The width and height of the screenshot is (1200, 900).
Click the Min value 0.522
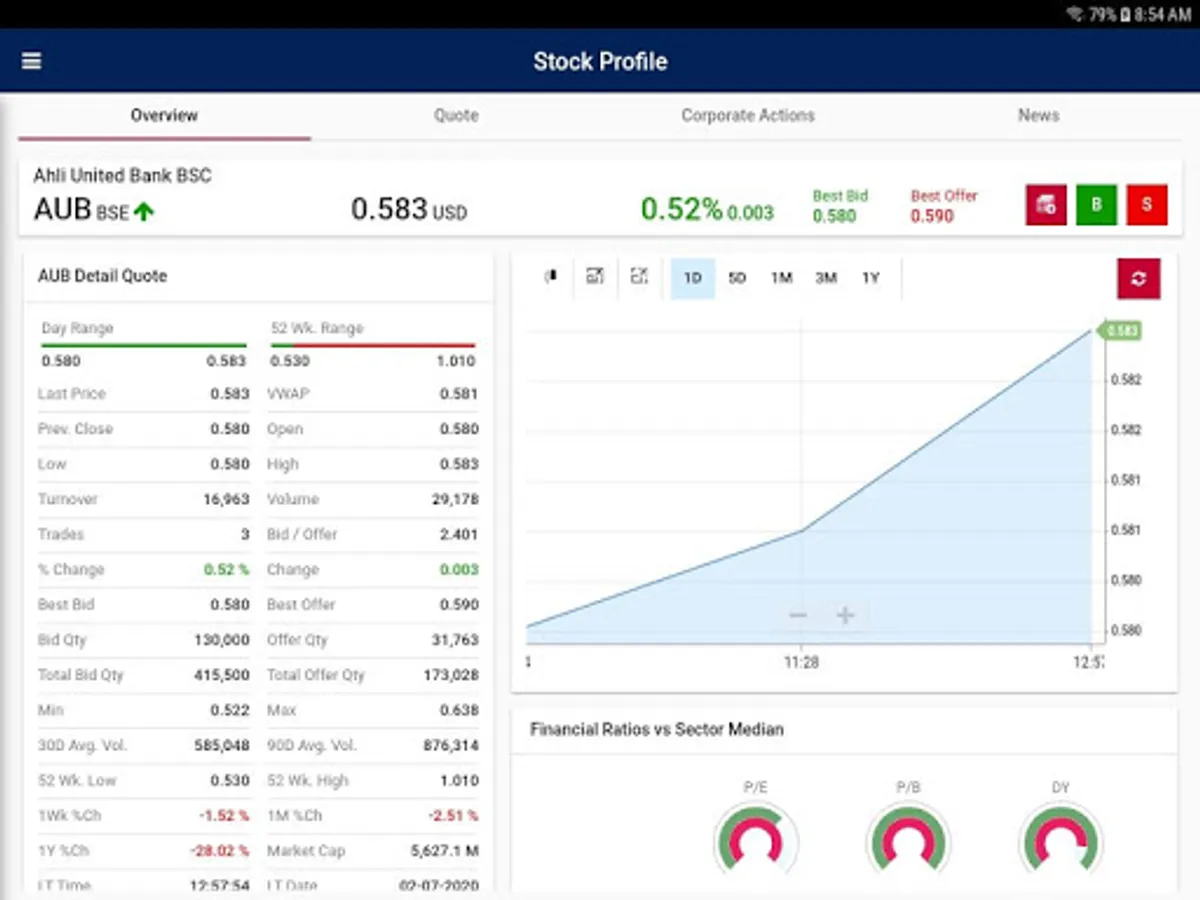(x=230, y=710)
